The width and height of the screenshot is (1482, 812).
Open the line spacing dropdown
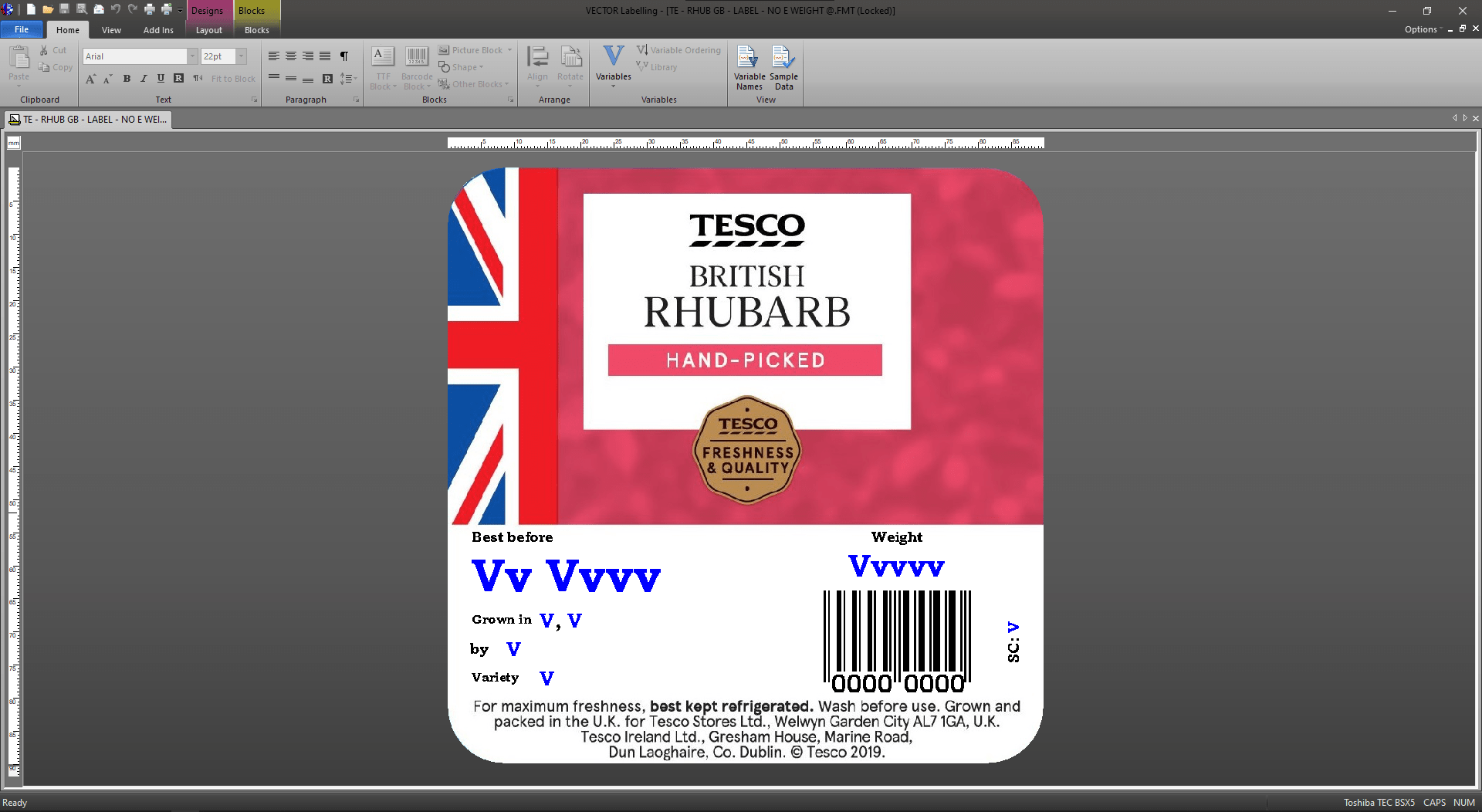click(349, 79)
